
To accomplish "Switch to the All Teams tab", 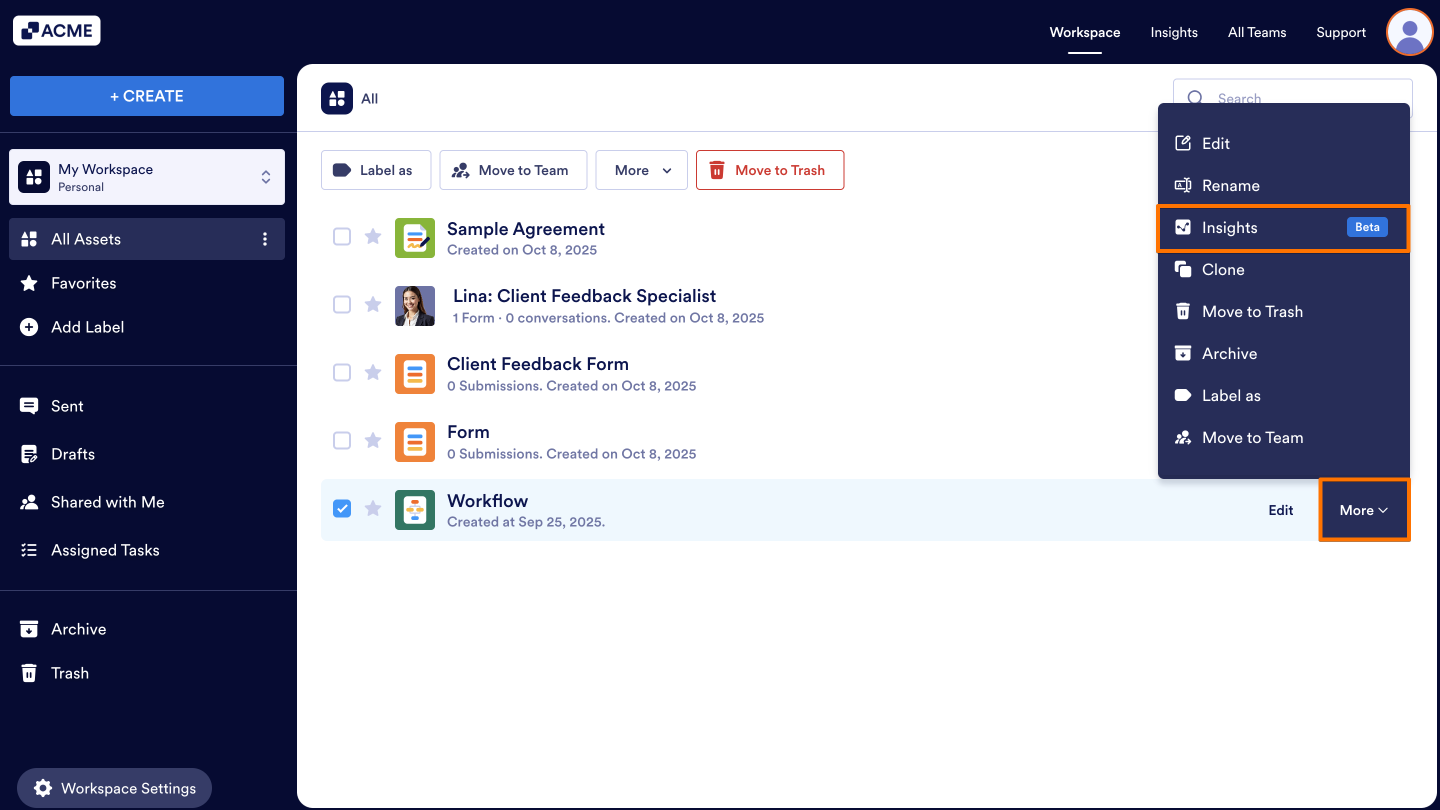I will (x=1257, y=32).
